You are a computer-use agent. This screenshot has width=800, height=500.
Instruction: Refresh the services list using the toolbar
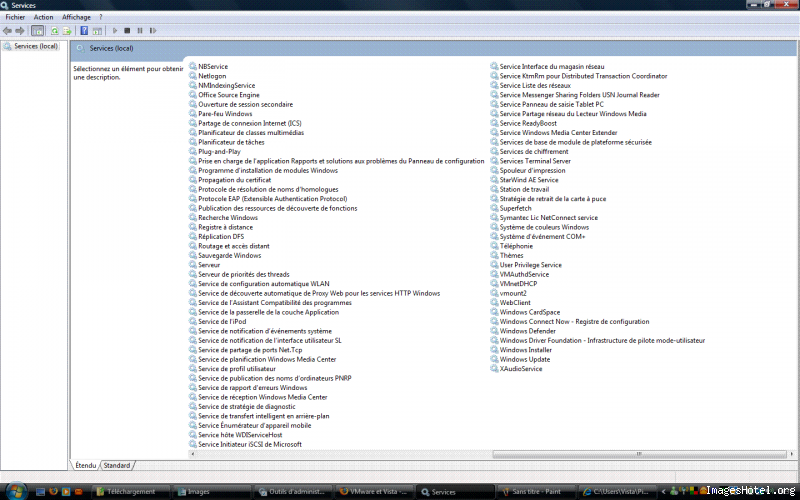(x=56, y=31)
